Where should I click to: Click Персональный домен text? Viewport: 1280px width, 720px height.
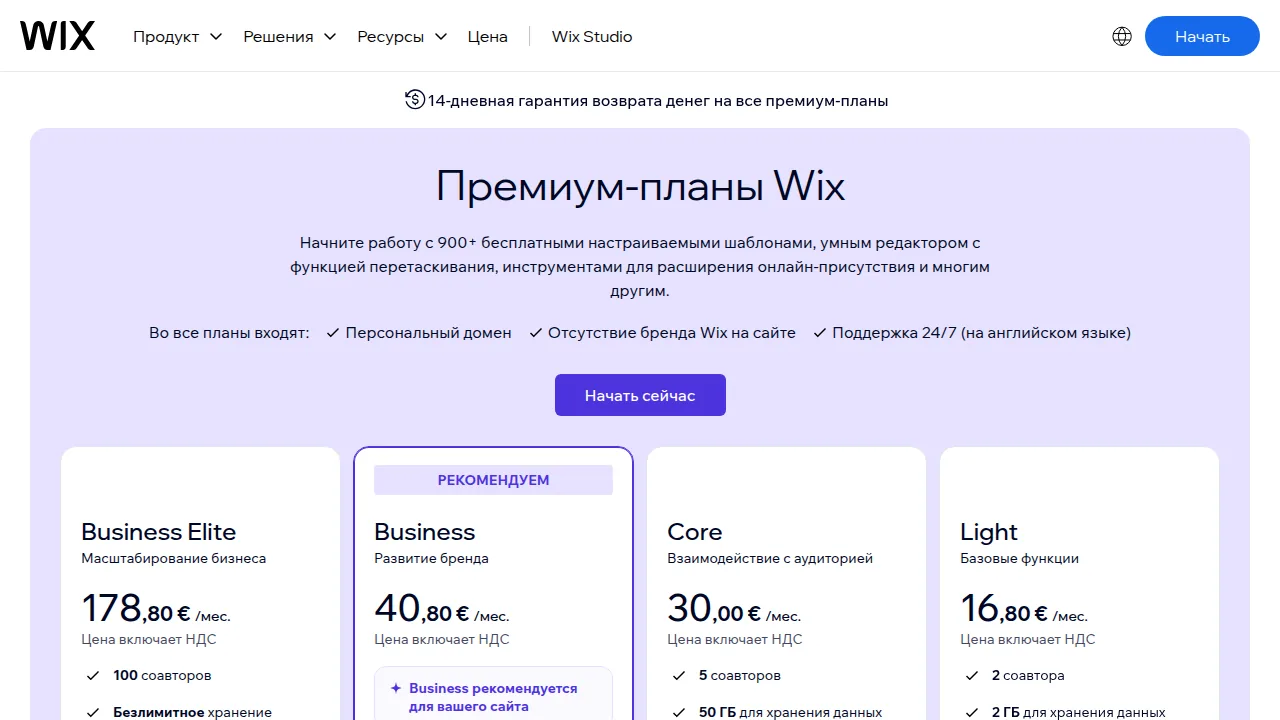[428, 333]
